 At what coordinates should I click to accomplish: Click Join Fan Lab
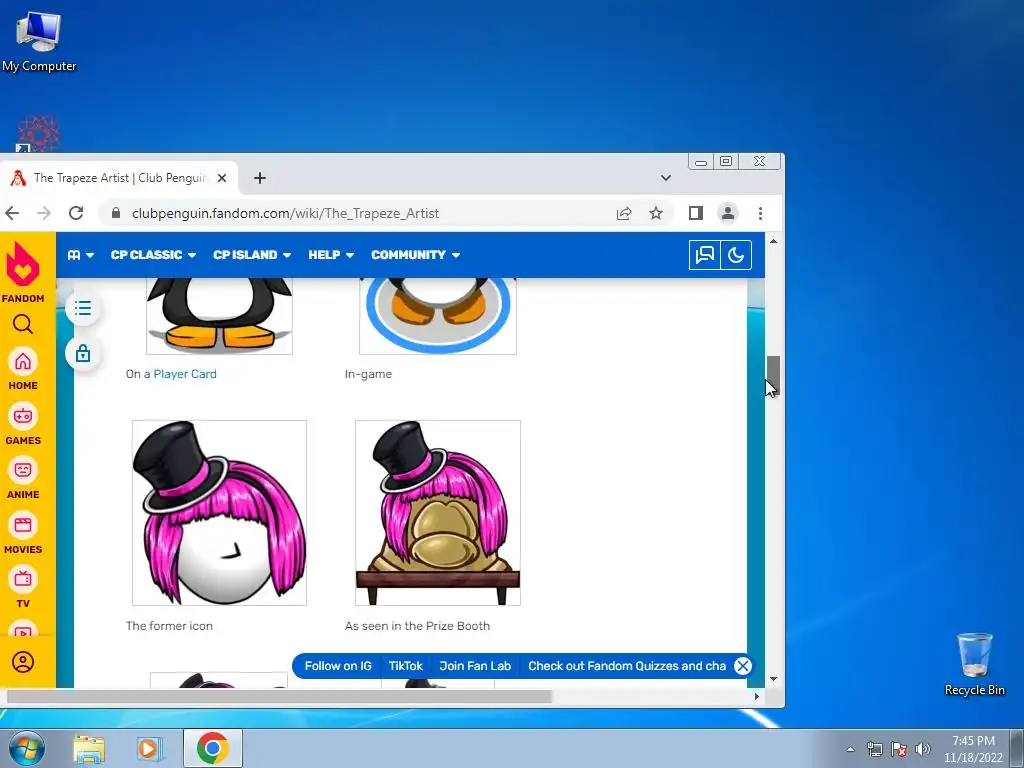pyautogui.click(x=475, y=665)
